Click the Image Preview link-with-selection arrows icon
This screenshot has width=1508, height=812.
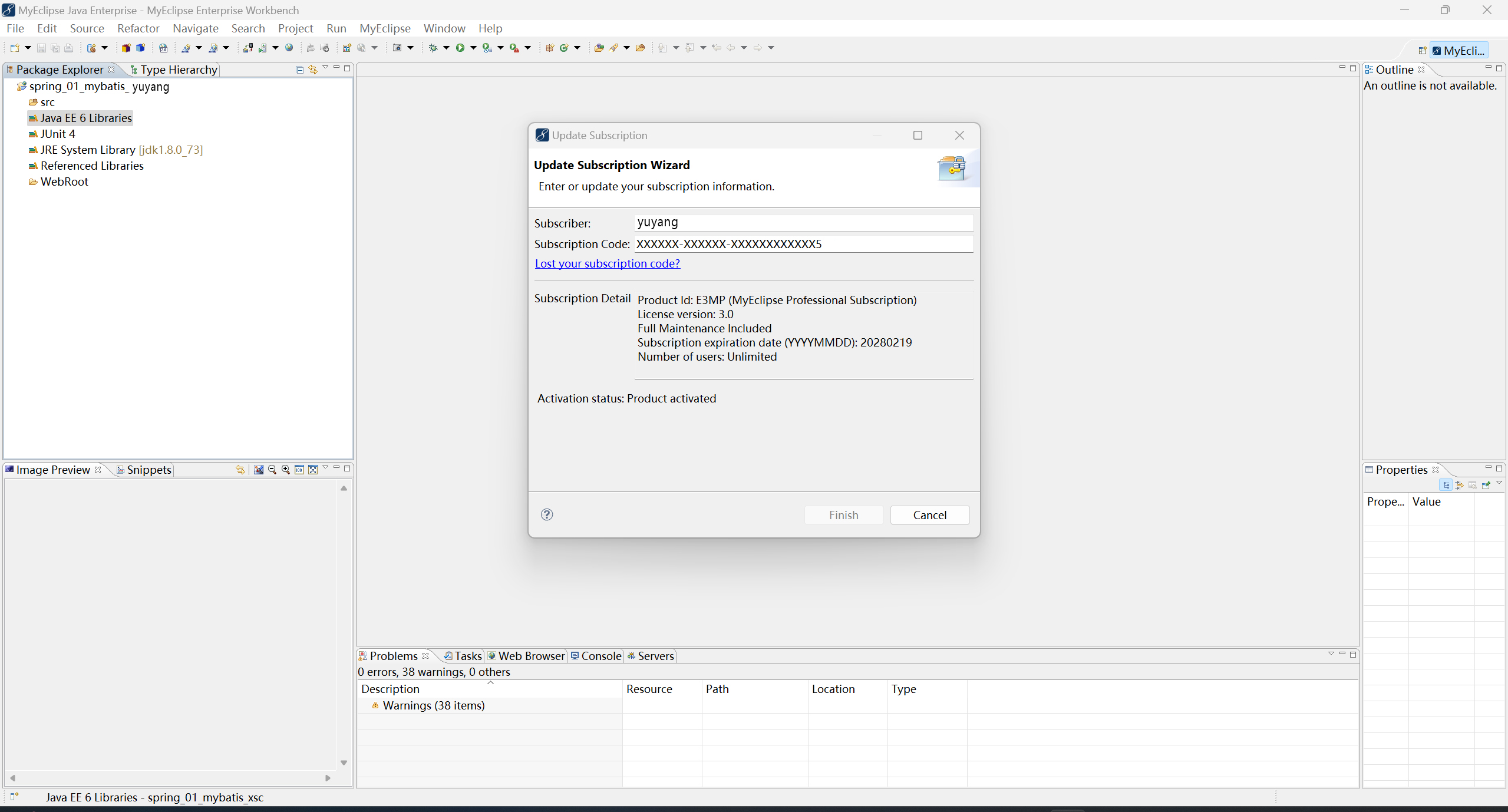[240, 470]
